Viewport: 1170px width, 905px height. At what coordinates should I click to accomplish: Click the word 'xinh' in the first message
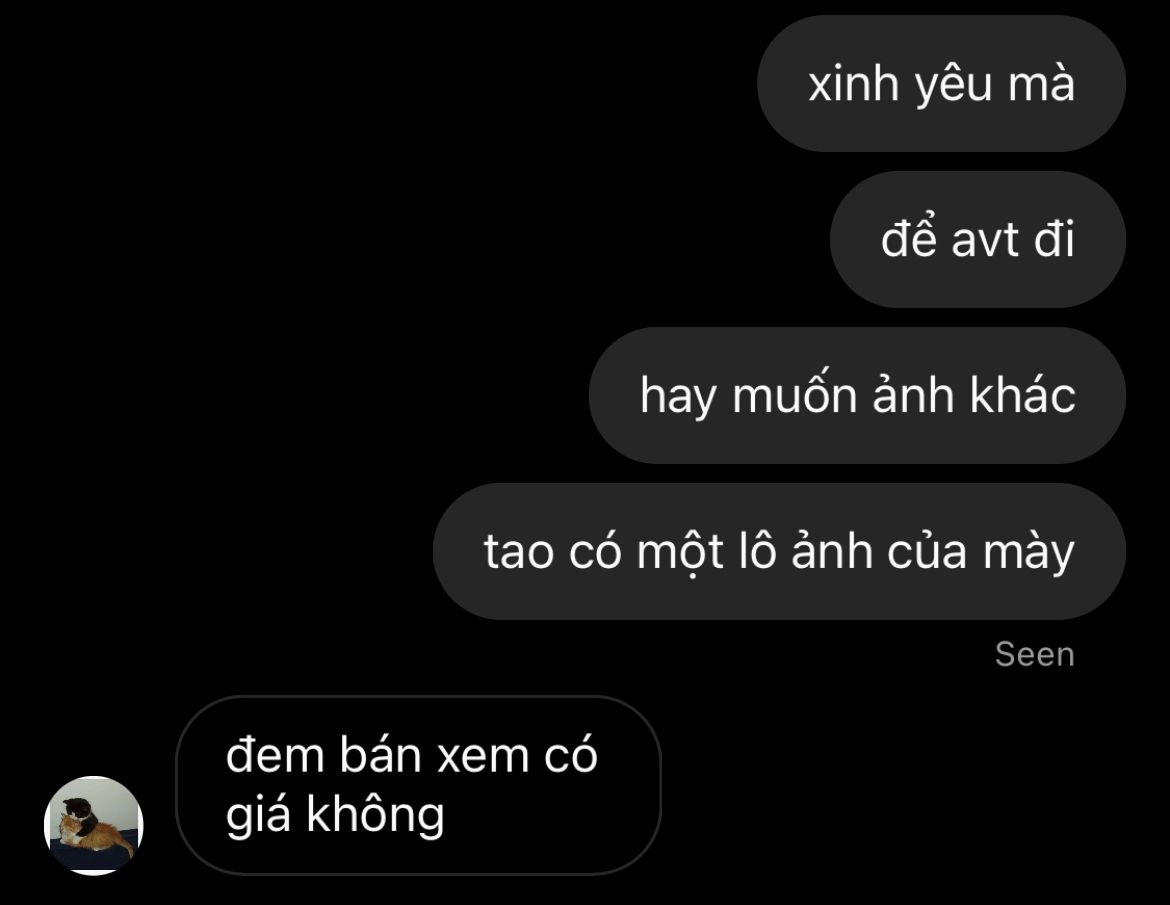coord(854,84)
